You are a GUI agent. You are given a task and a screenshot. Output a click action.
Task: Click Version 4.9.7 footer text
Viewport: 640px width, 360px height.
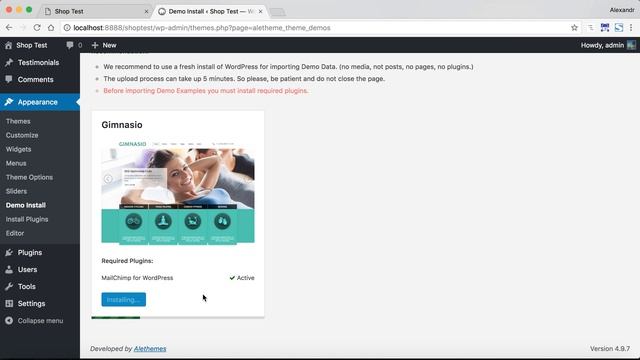[610, 349]
